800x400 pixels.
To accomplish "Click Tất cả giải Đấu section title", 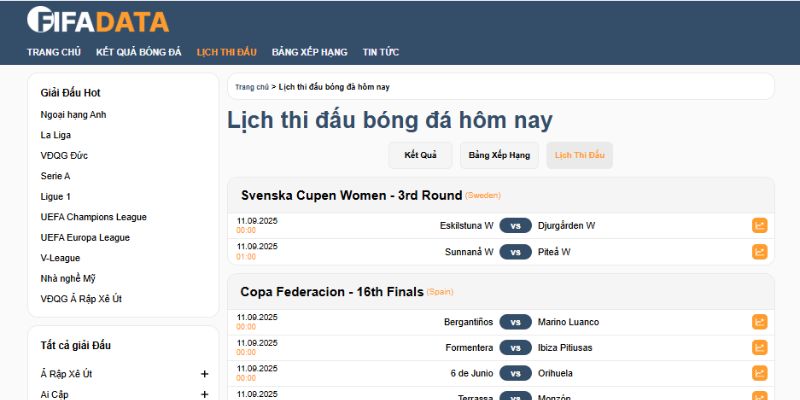I will click(76, 345).
